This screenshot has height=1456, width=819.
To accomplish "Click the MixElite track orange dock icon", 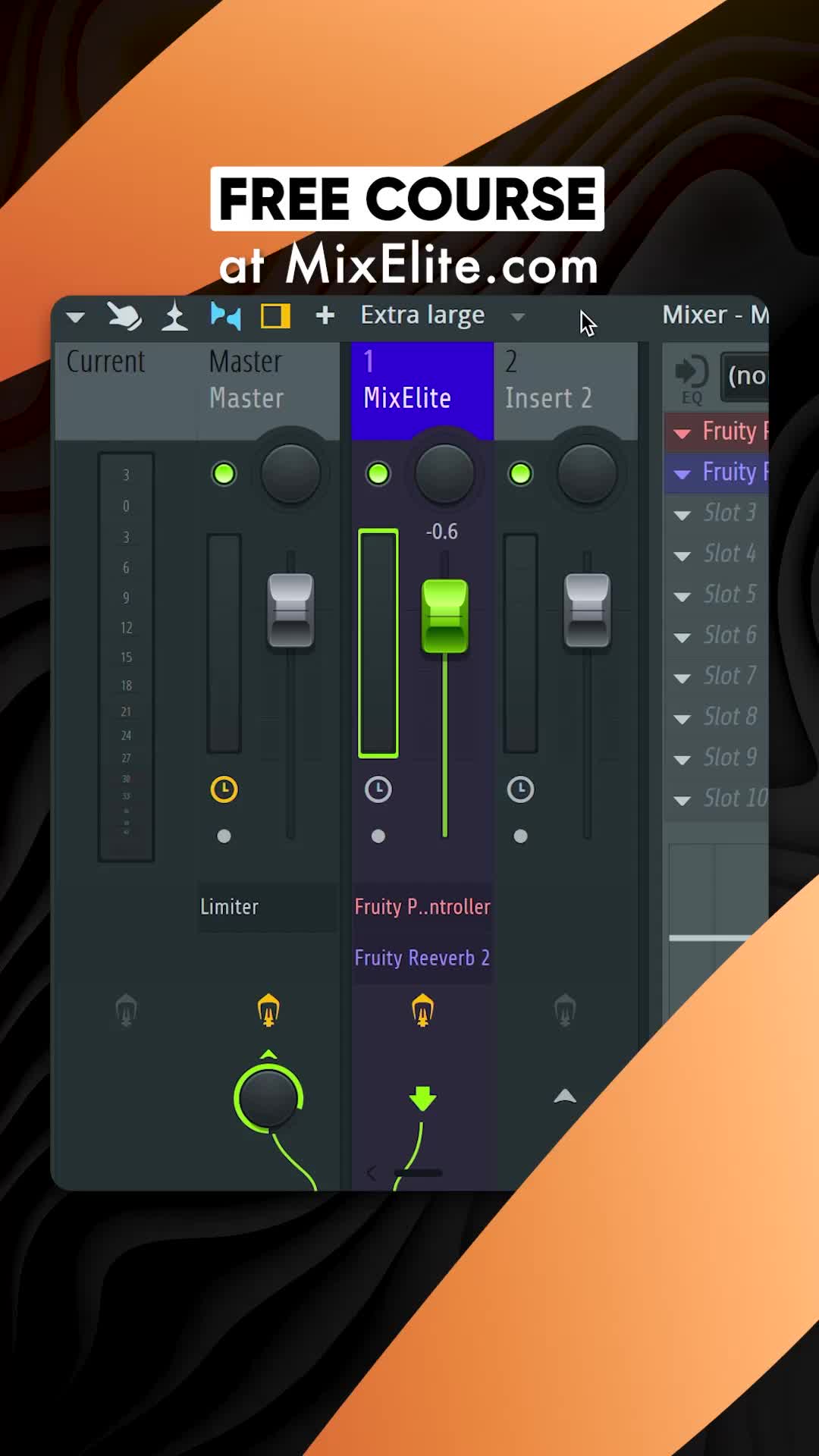I will (x=422, y=1011).
